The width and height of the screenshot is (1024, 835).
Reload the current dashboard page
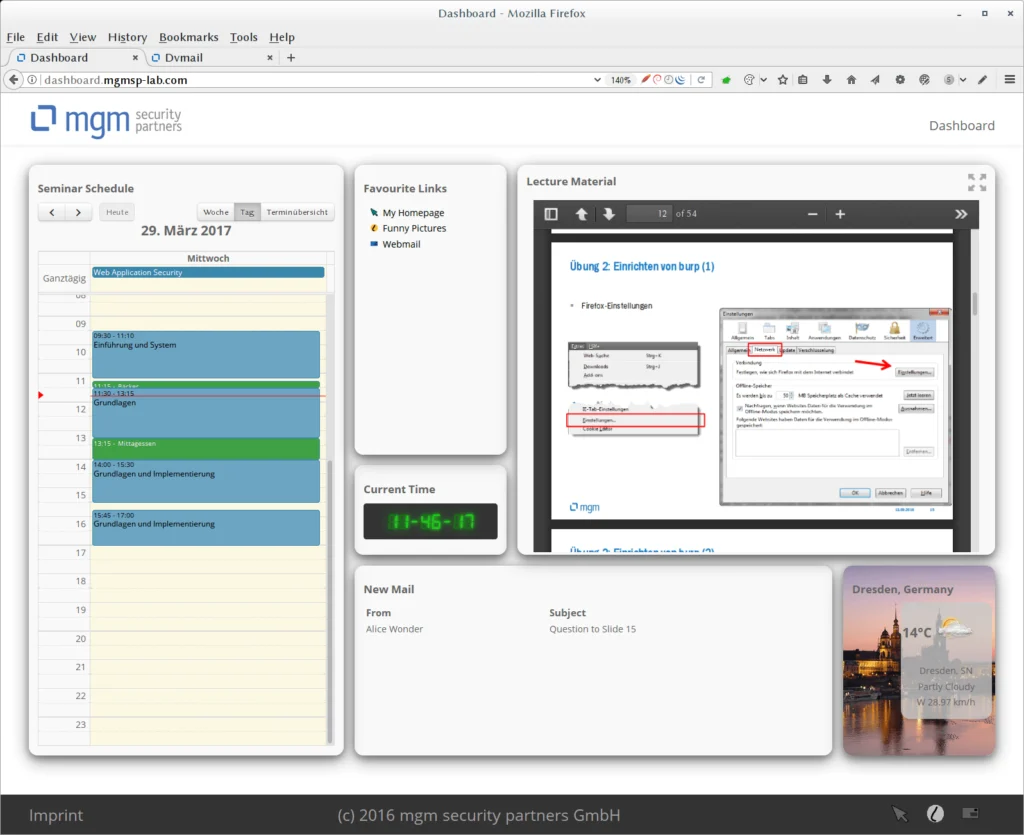tap(702, 80)
